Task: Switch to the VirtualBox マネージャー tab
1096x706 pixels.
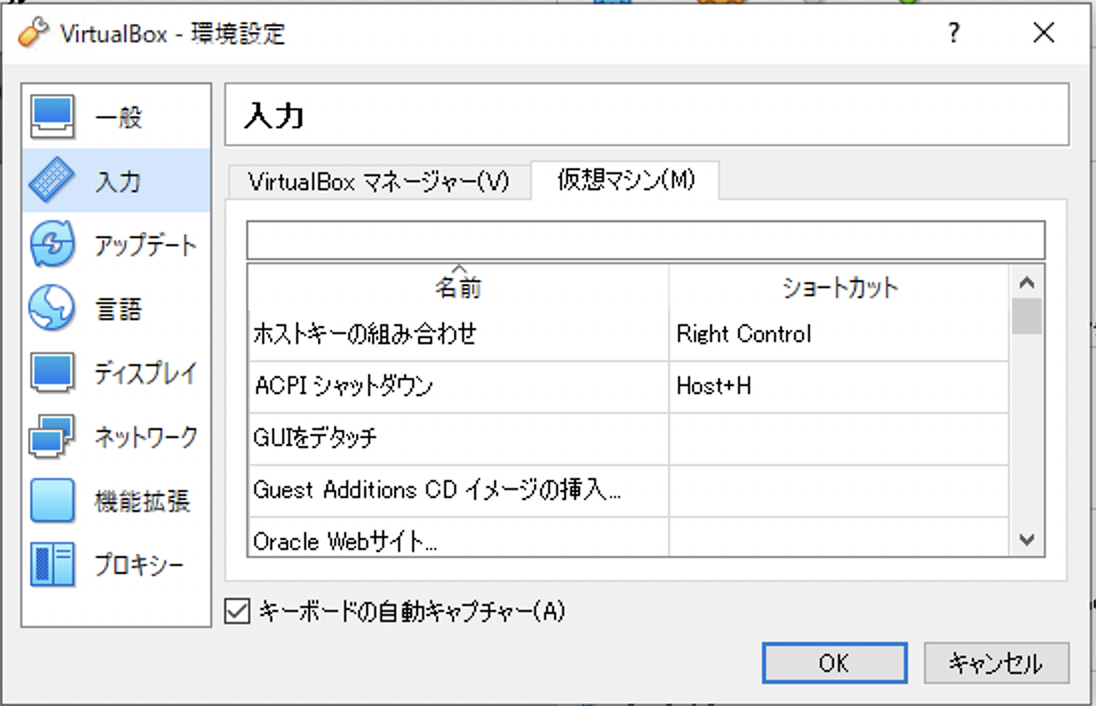Action: (x=382, y=183)
